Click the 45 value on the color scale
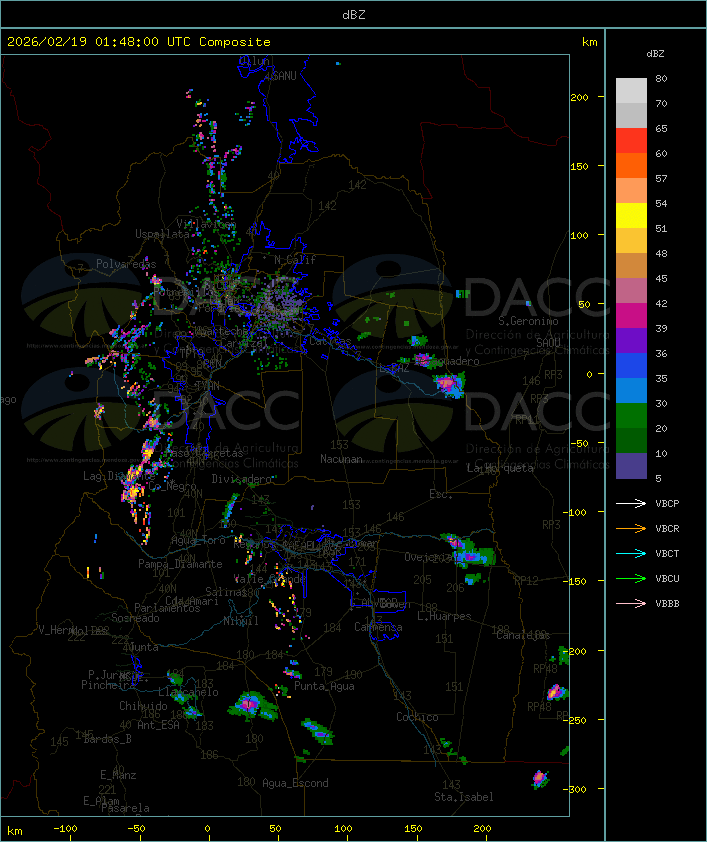 pyautogui.click(x=661, y=278)
